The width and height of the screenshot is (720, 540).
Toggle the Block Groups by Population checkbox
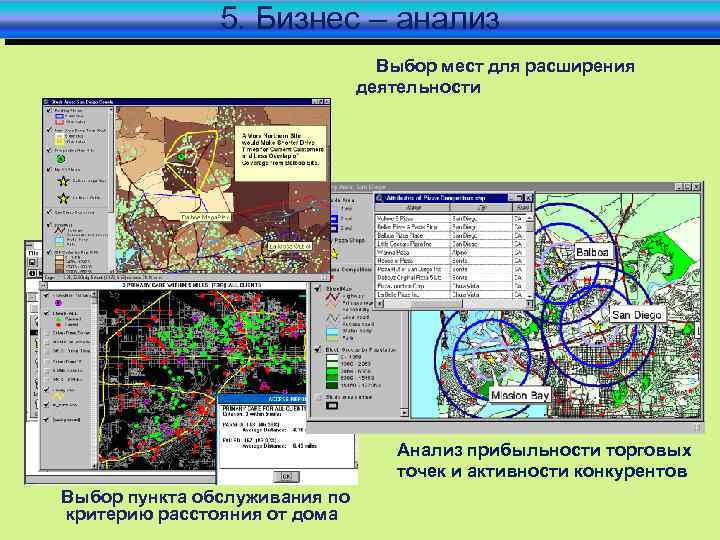(318, 349)
